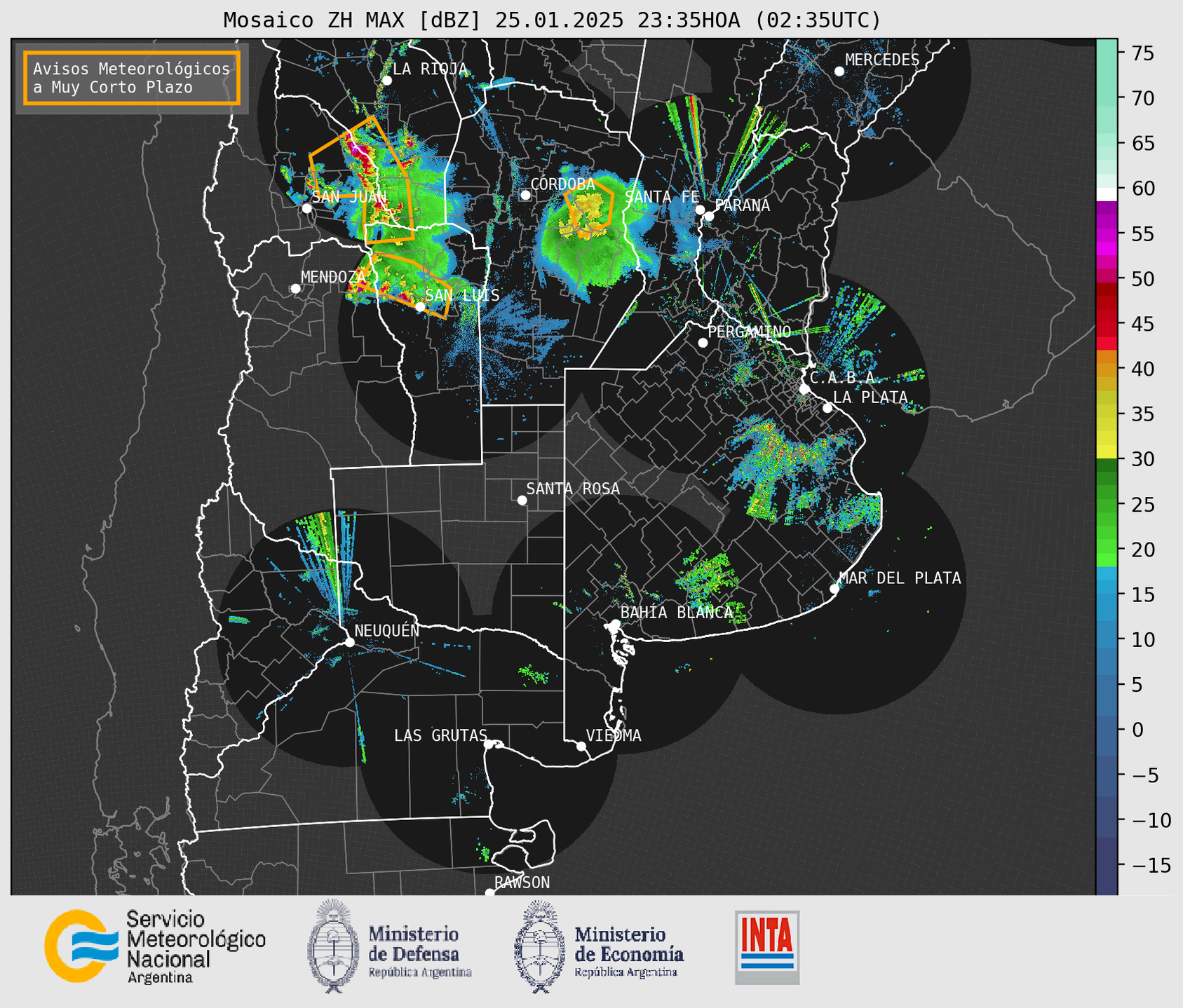Click the 0 dBZ label on scale
Image resolution: width=1183 pixels, height=1008 pixels.
[1138, 730]
